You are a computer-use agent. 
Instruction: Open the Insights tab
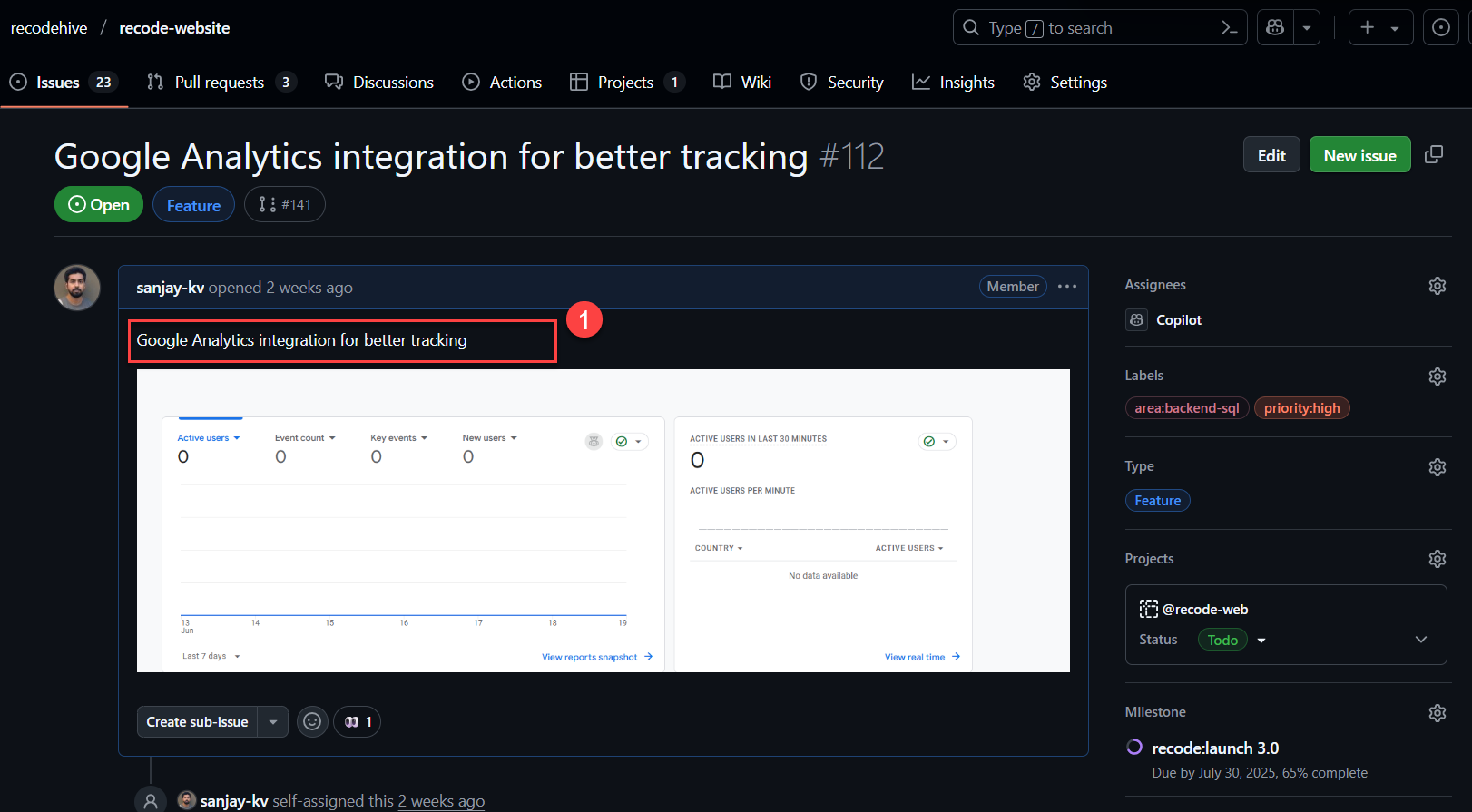tap(953, 83)
